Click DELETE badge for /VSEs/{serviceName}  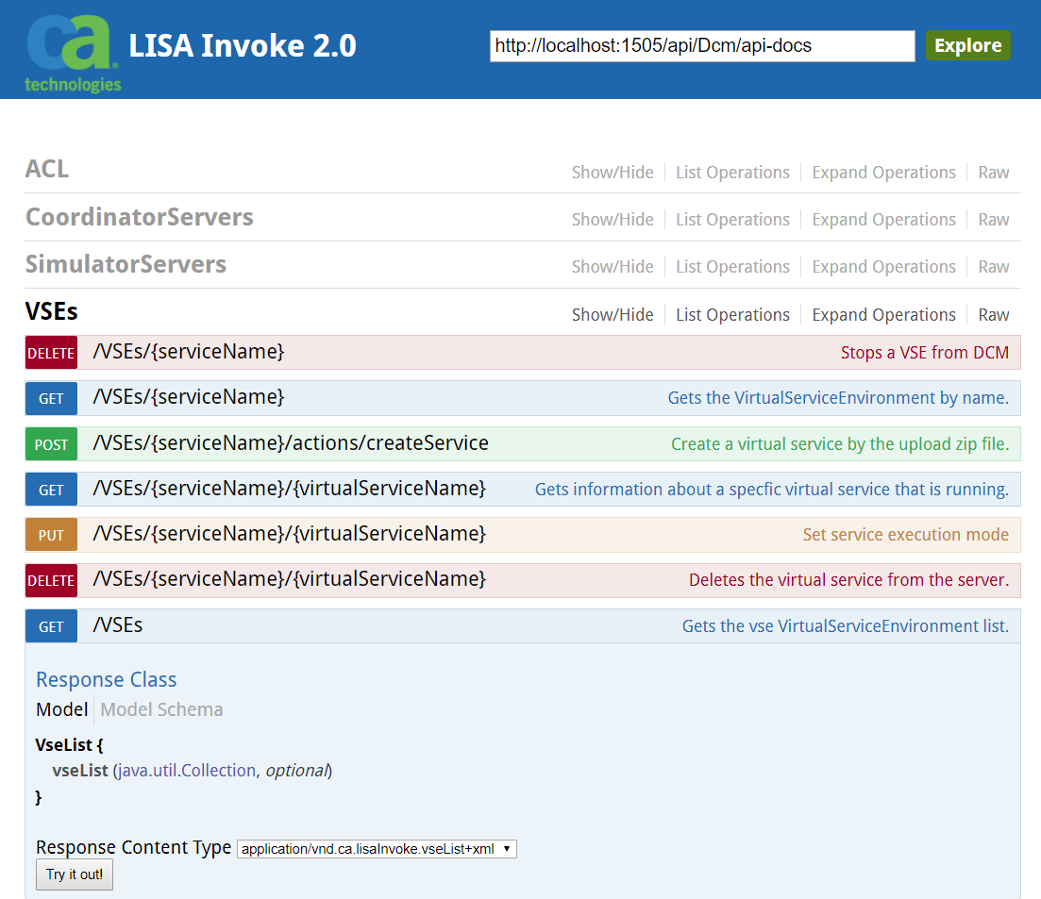pyautogui.click(x=51, y=353)
